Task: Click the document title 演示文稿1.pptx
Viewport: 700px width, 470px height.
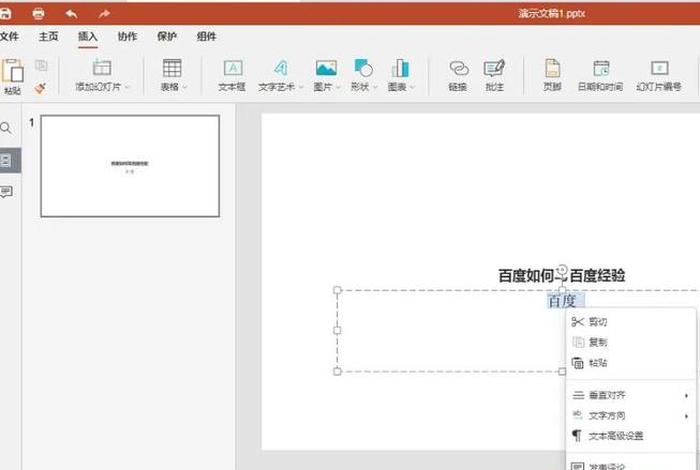Action: pos(552,13)
